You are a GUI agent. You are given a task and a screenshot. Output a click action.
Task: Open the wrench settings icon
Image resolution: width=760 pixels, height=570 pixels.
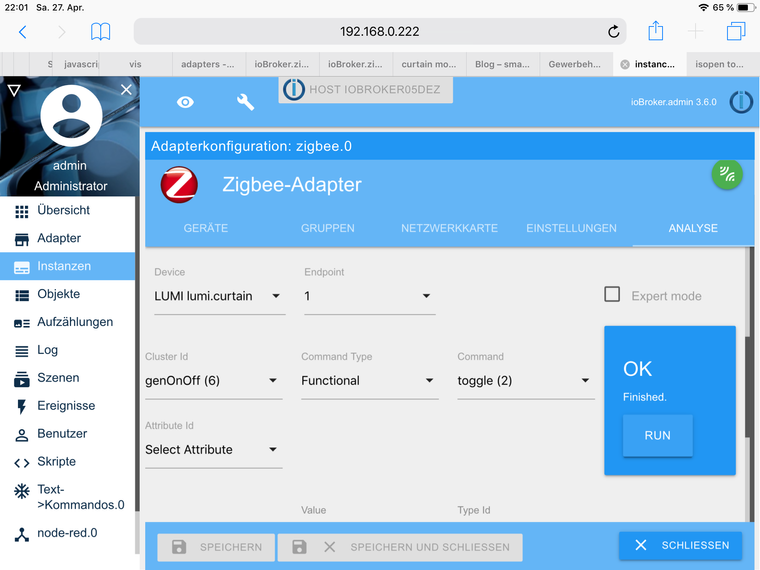tap(245, 102)
